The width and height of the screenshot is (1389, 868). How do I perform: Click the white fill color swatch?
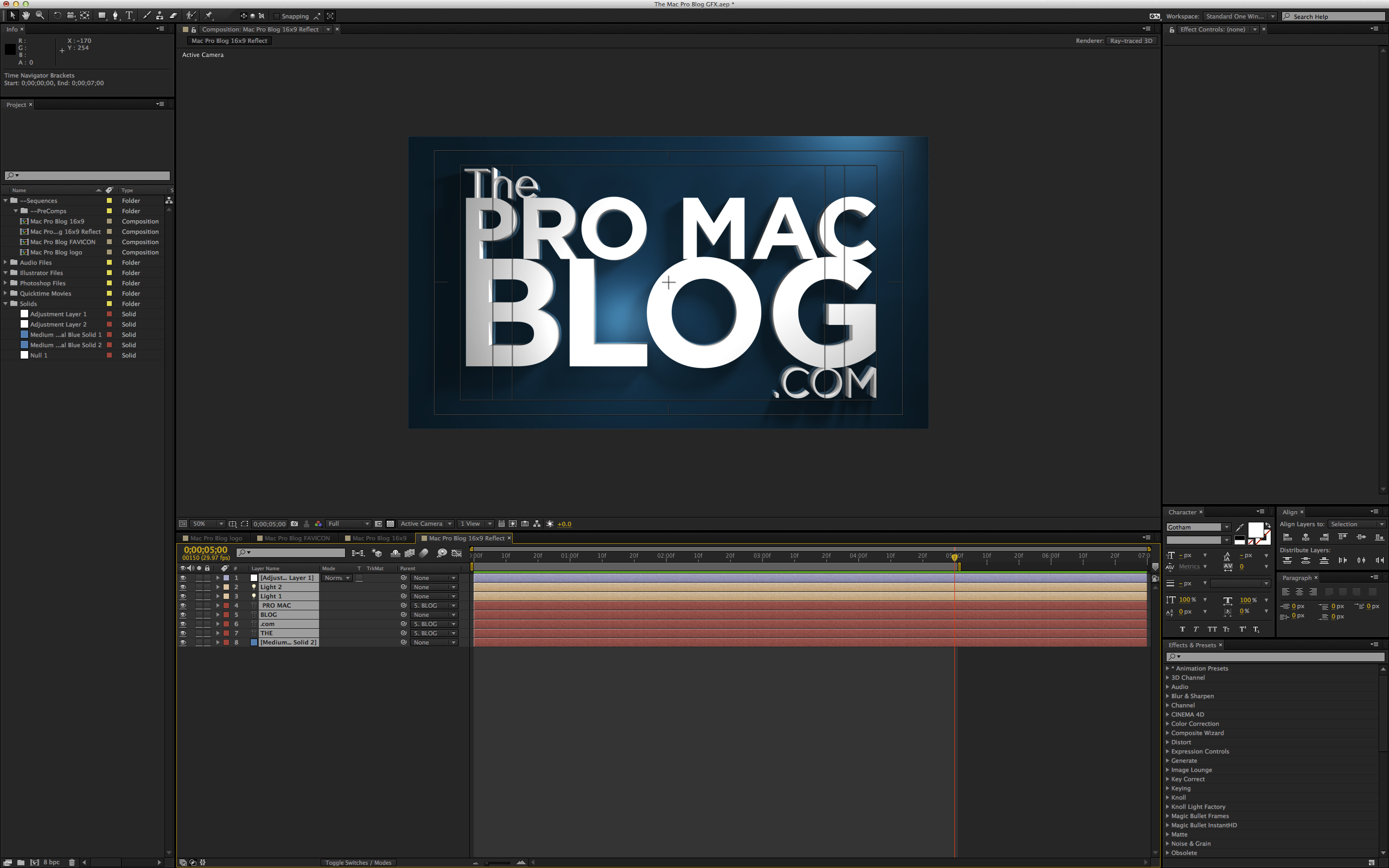[x=1256, y=529]
